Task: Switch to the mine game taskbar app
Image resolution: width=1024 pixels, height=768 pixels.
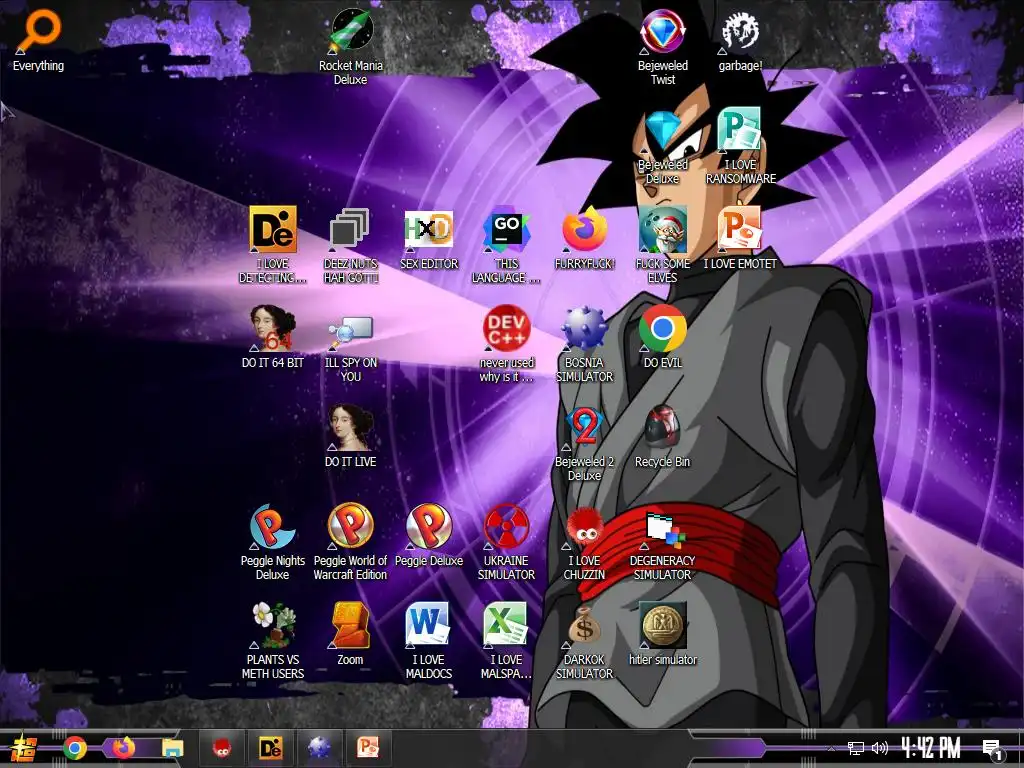Action: (319, 748)
